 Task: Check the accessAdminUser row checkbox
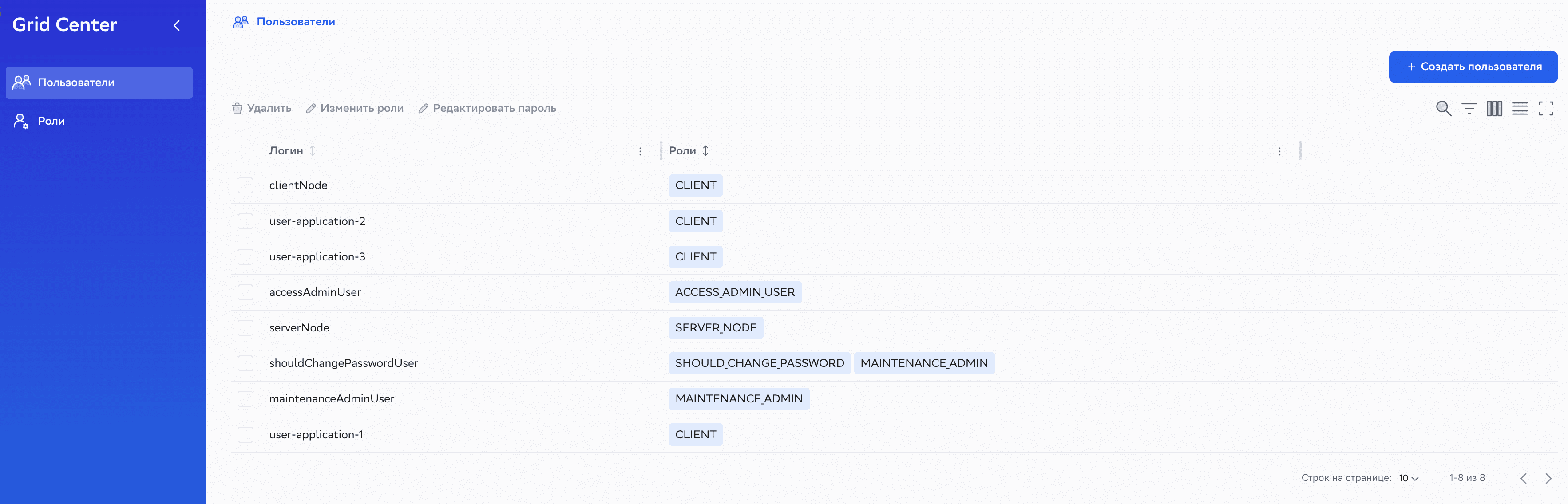pyautogui.click(x=245, y=292)
